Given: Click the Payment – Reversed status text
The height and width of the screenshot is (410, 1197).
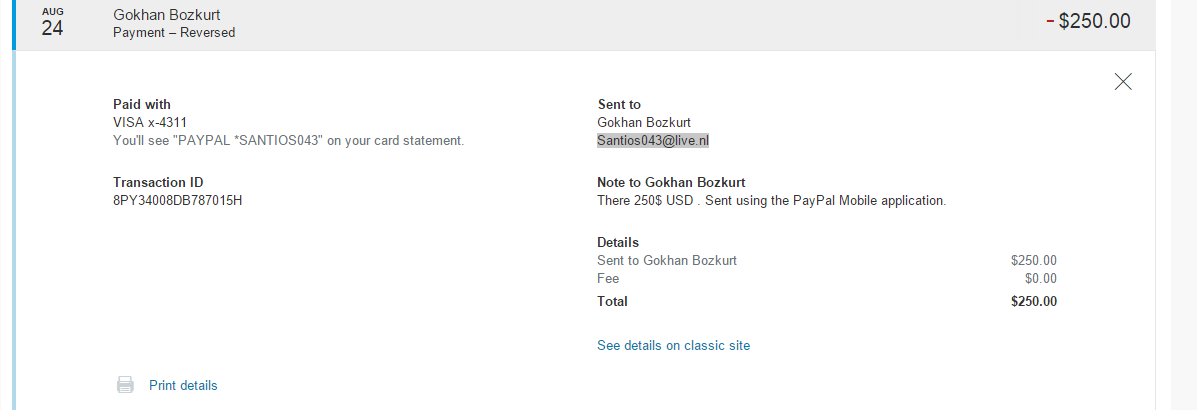Looking at the screenshot, I should [174, 32].
